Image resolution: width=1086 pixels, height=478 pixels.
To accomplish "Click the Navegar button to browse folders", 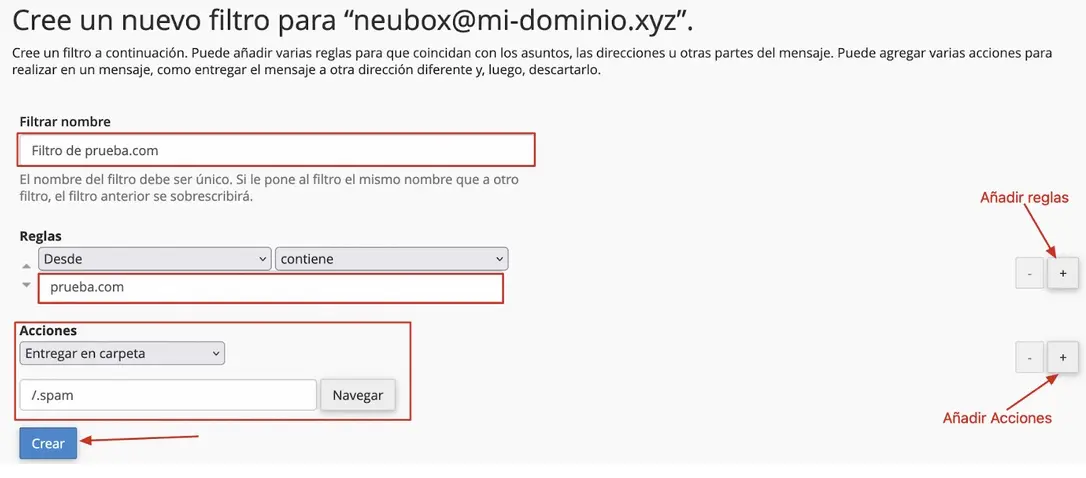I will tap(358, 395).
